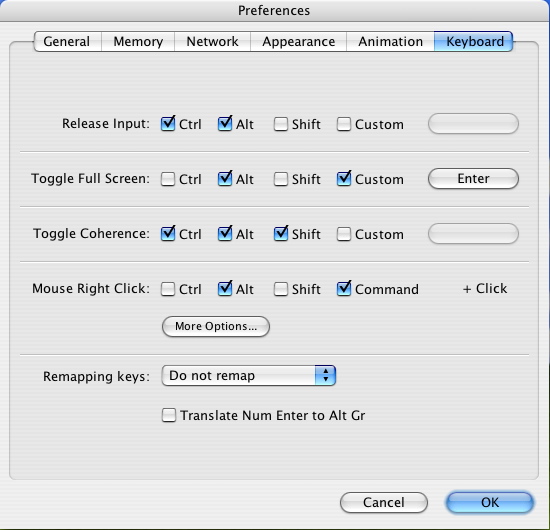Open the Memory tab

pyautogui.click(x=138, y=41)
